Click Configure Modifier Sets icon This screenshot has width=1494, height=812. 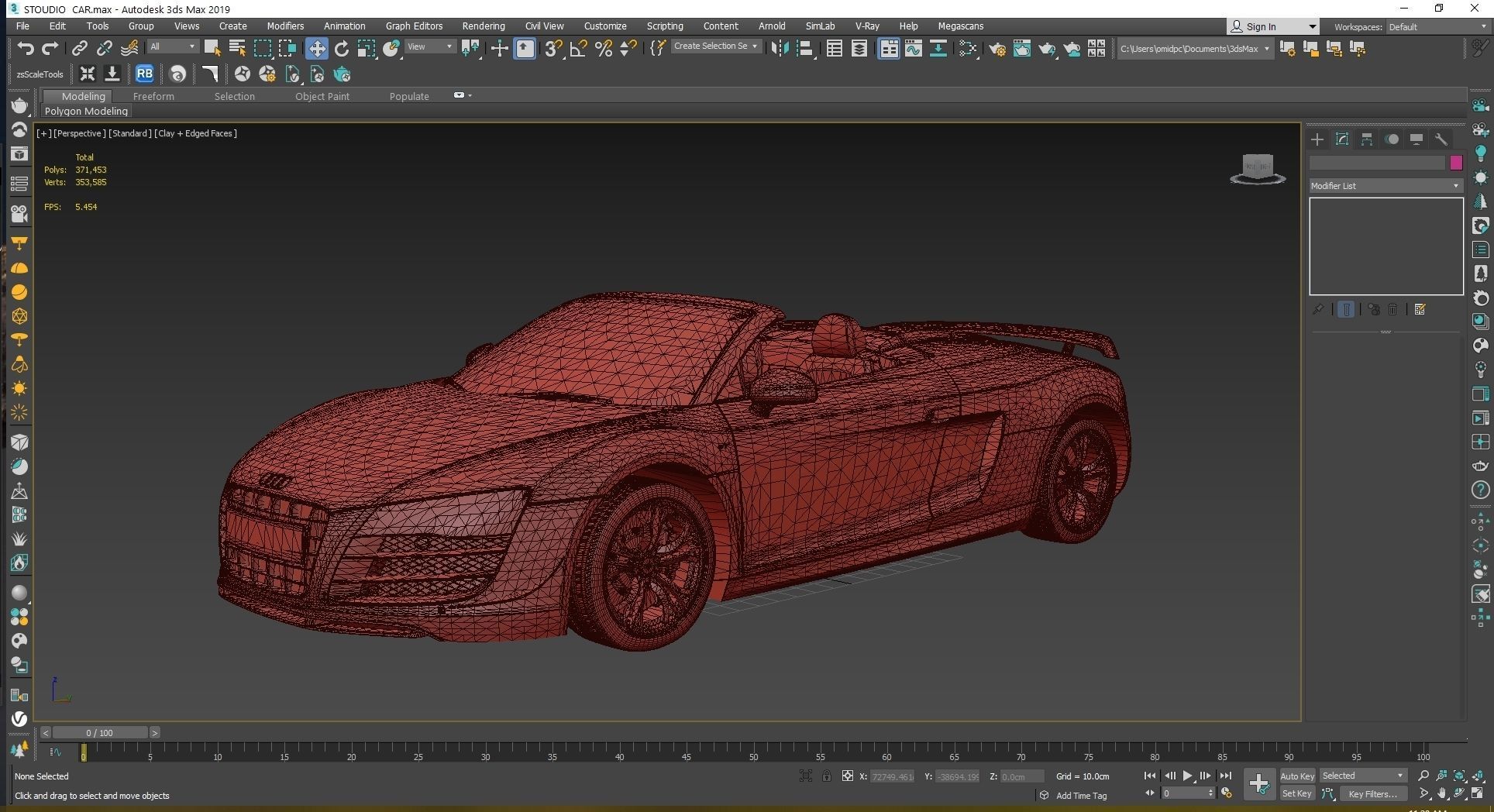pos(1420,309)
